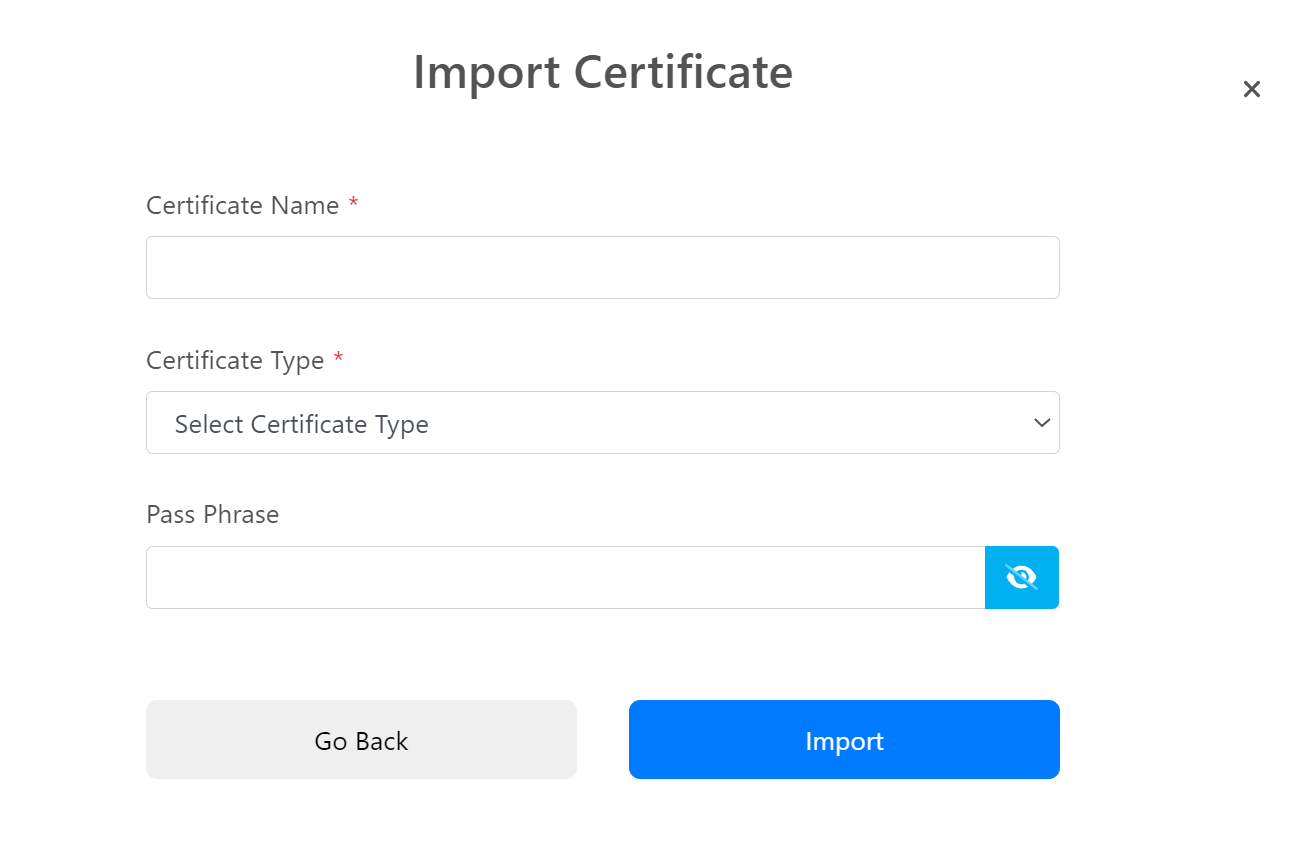Click the blue Import button
Screen dimensions: 1294x842
click(x=844, y=739)
